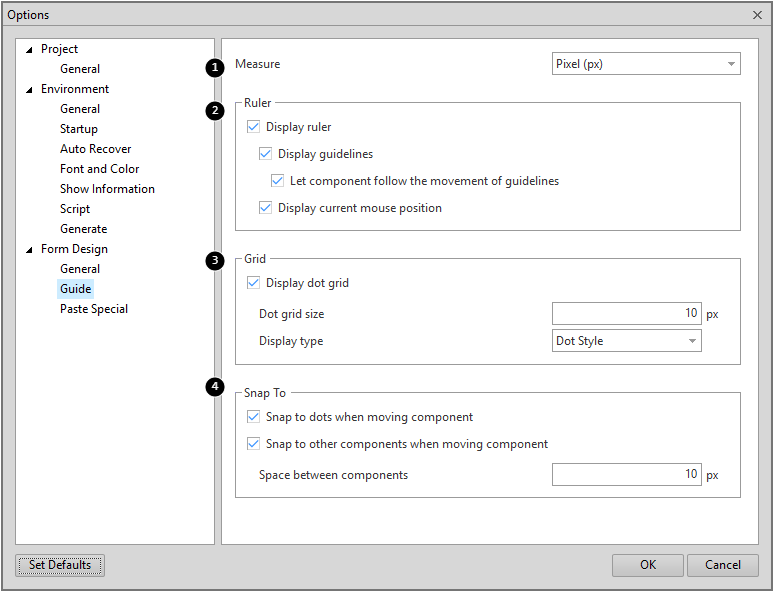Toggle Display guidelines checkbox
This screenshot has height=592, width=774.
click(265, 154)
